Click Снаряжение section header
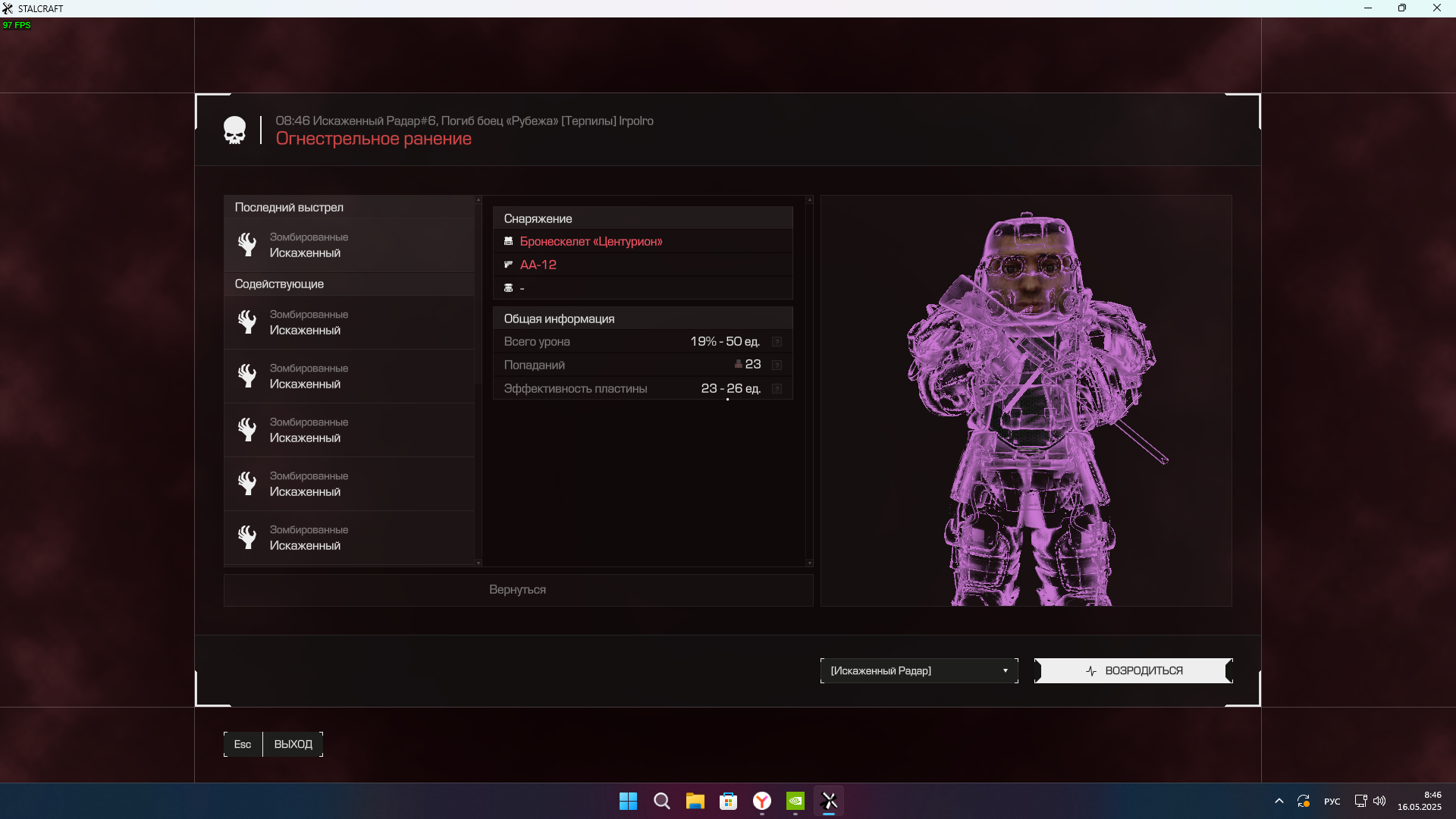1456x819 pixels. [643, 218]
